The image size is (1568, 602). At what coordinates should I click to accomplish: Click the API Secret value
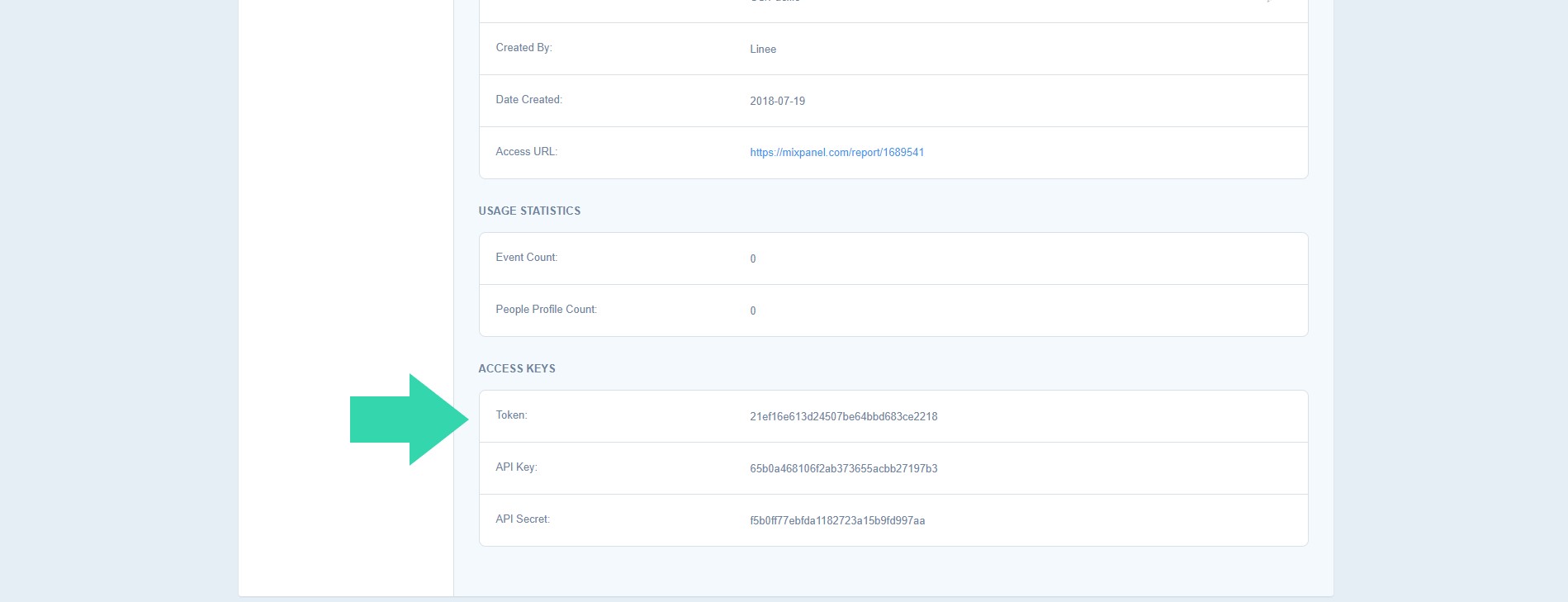pos(836,521)
